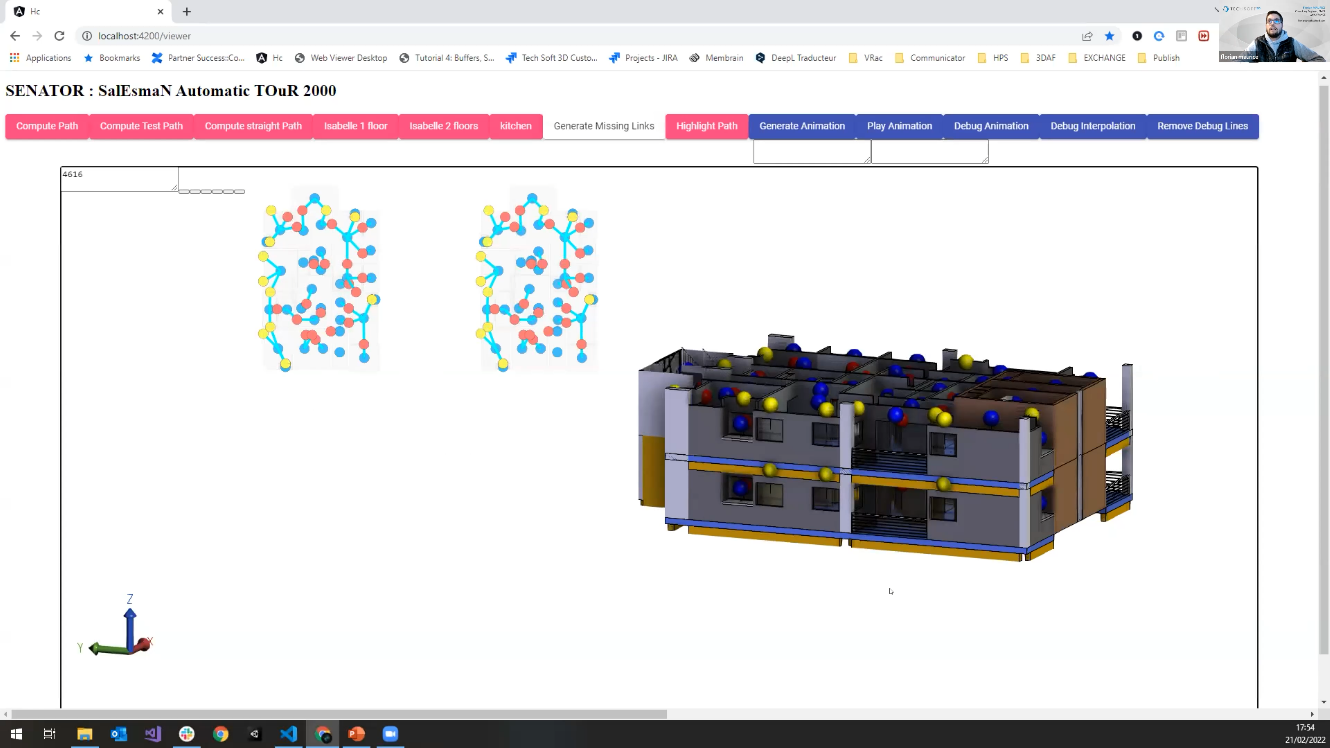1330x748 pixels.
Task: Open the Projects - JIRA bookmark
Action: tap(643, 58)
